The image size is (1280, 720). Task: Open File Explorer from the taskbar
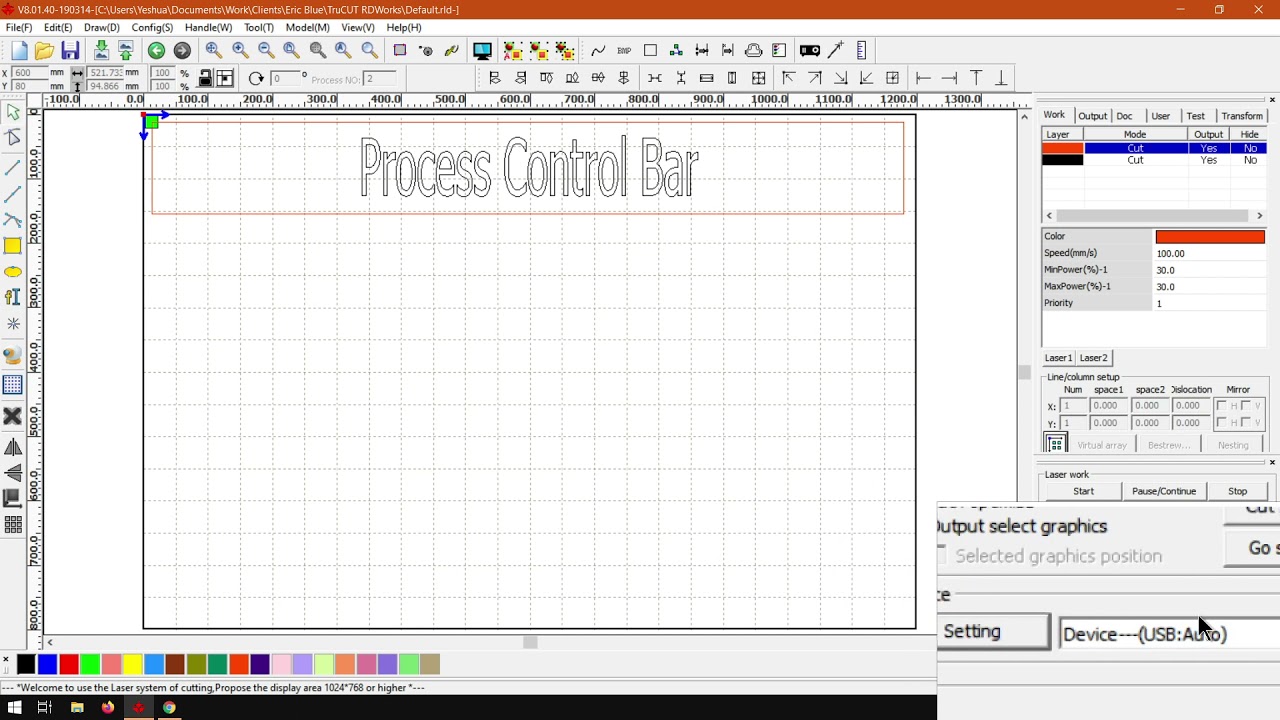(x=77, y=708)
